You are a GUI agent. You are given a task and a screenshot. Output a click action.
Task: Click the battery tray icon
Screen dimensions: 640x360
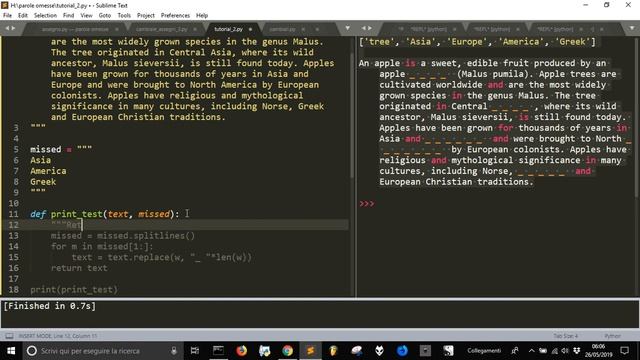[x=542, y=351]
